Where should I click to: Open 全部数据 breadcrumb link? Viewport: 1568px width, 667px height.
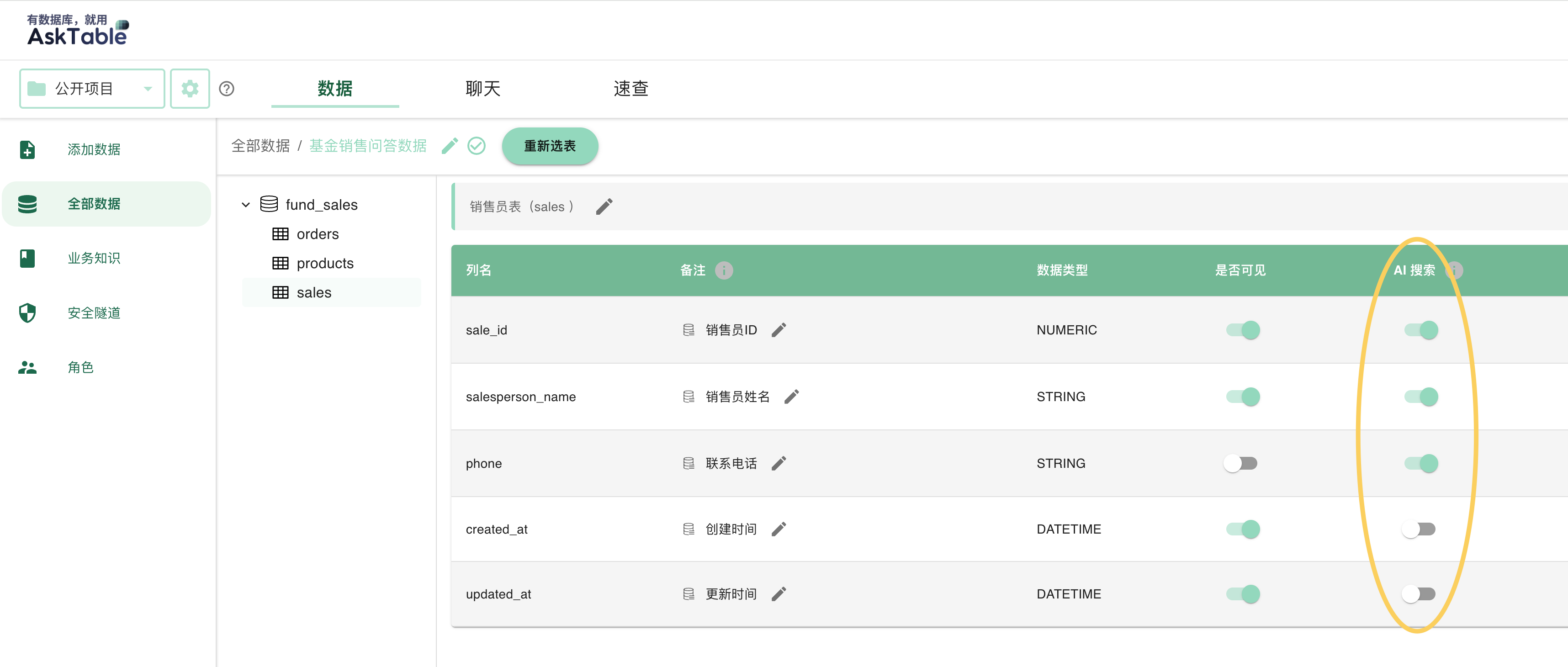(x=260, y=146)
